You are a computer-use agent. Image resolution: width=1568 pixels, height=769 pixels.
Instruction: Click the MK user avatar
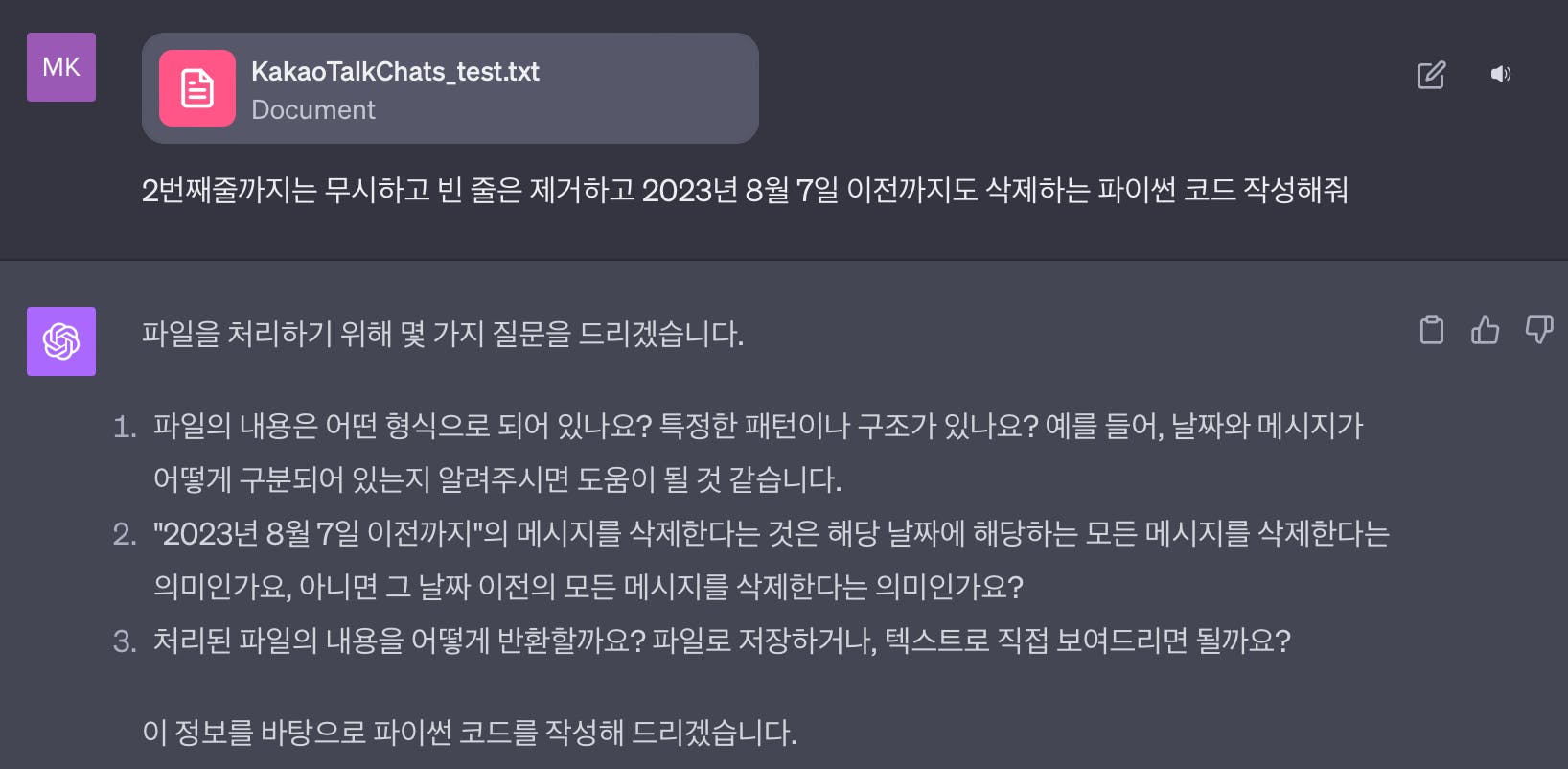click(61, 67)
